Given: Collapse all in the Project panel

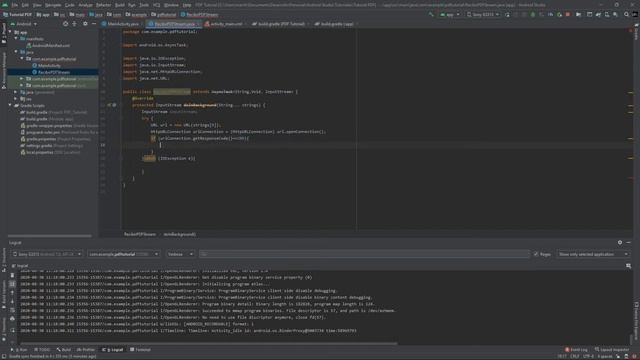Looking at the screenshot, I should pos(74,24).
